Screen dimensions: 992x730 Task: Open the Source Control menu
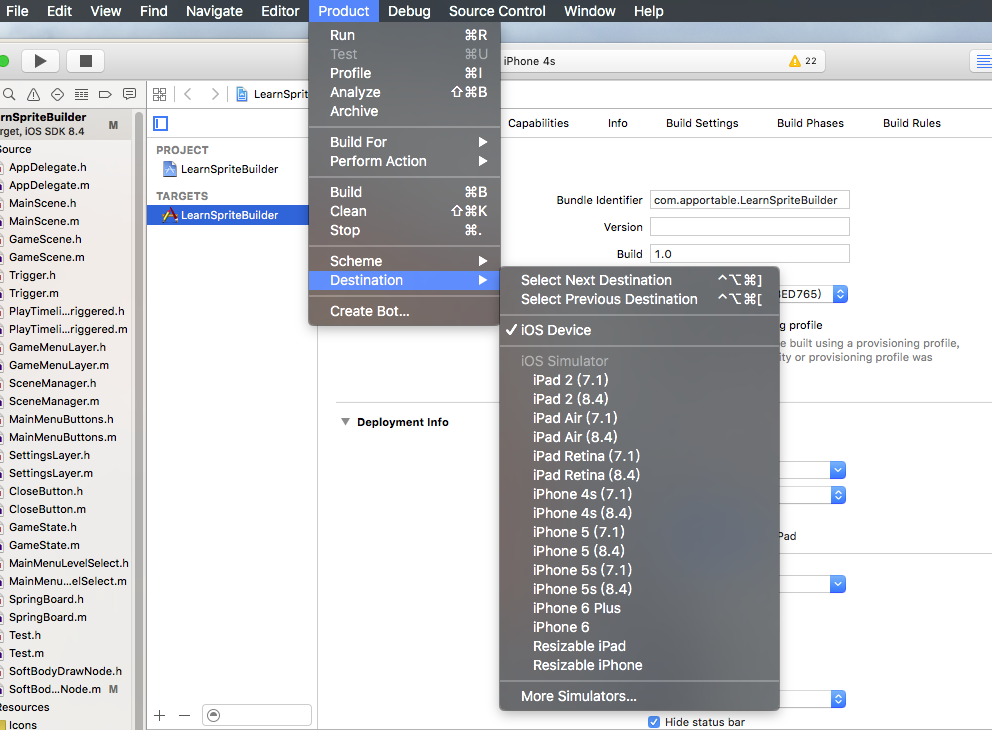click(x=497, y=11)
